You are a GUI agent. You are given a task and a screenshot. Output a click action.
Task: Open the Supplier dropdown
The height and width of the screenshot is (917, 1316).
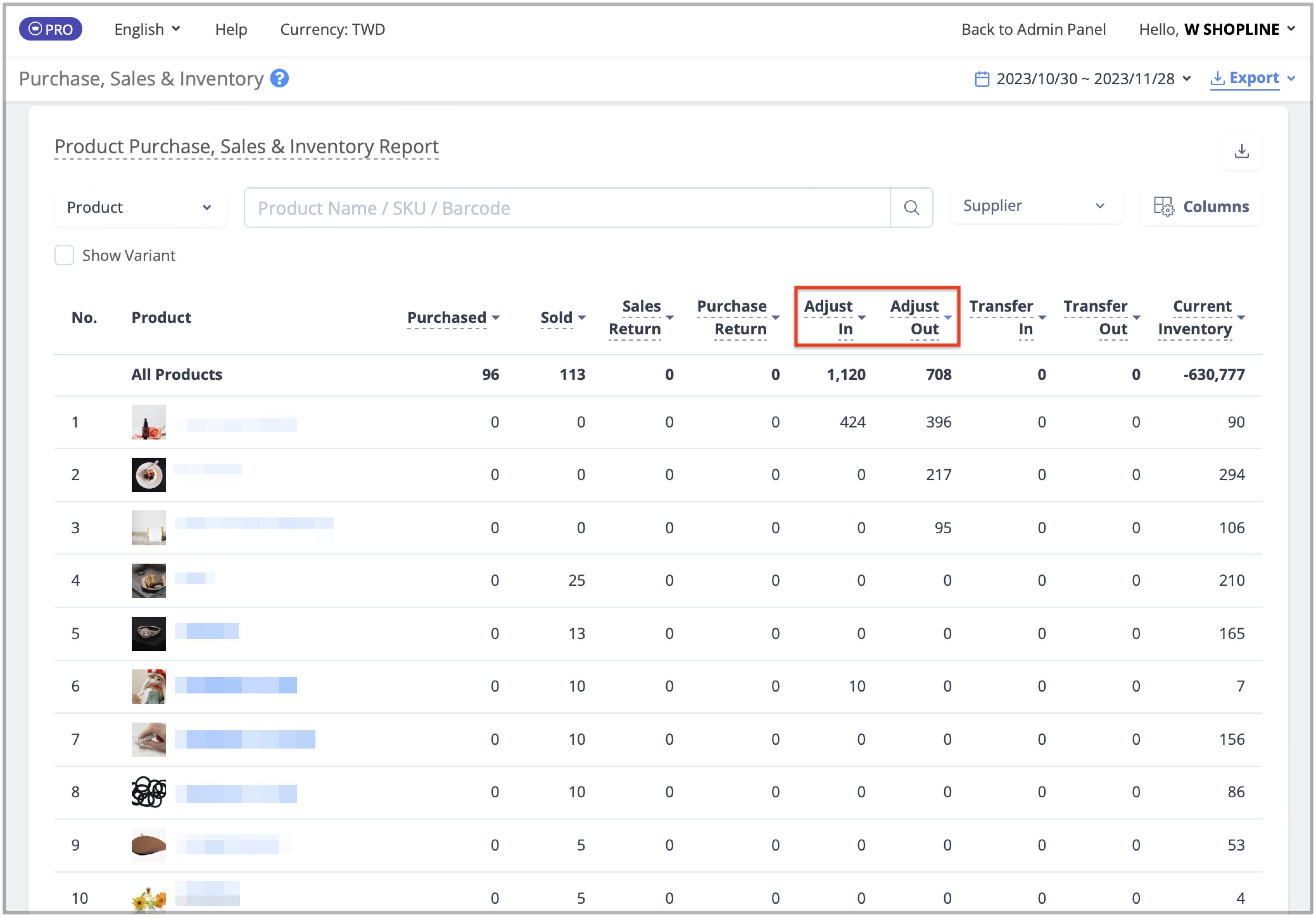pyautogui.click(x=1037, y=206)
